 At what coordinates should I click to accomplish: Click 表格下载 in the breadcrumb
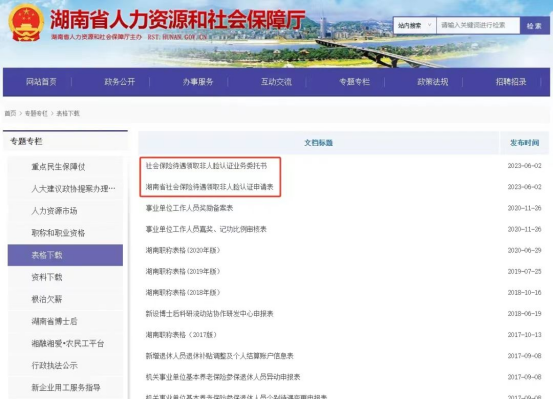point(68,113)
